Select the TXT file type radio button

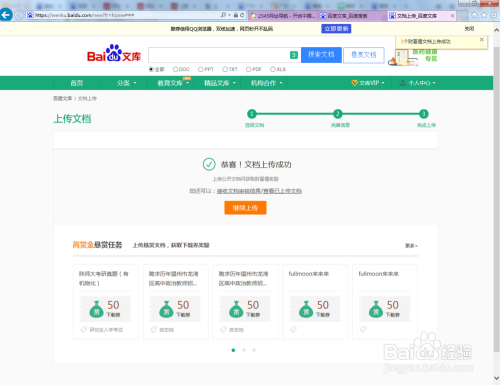[225, 69]
